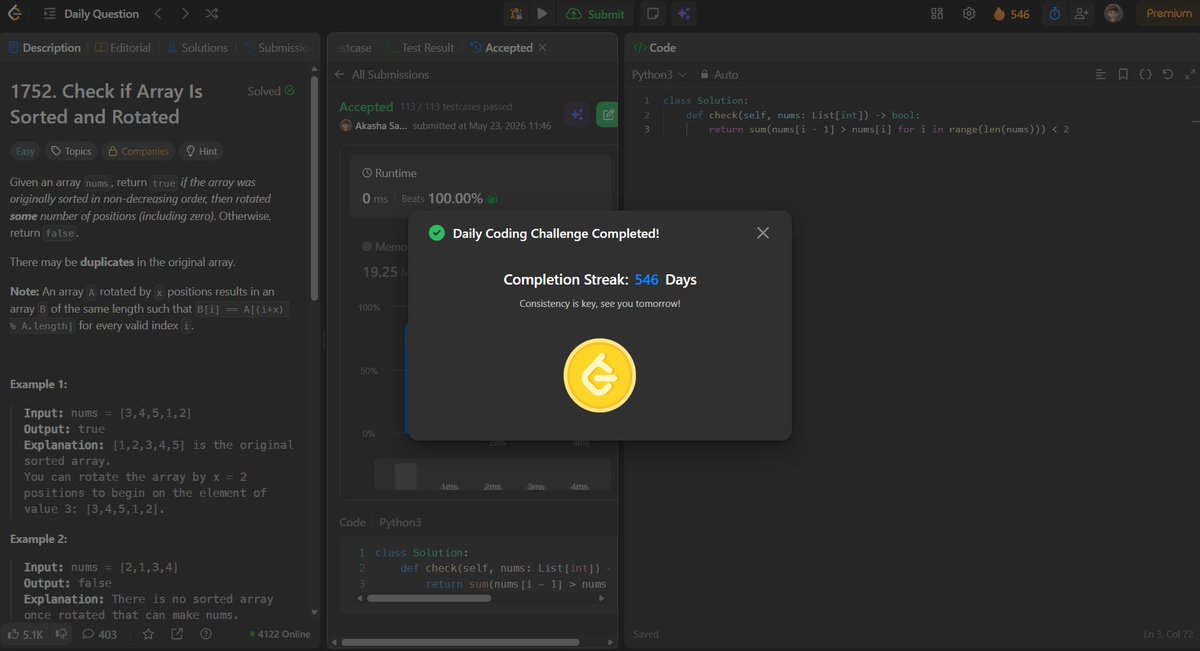Screen dimensions: 1200x651
Task: Go to the previous question arrow
Action: (158, 14)
